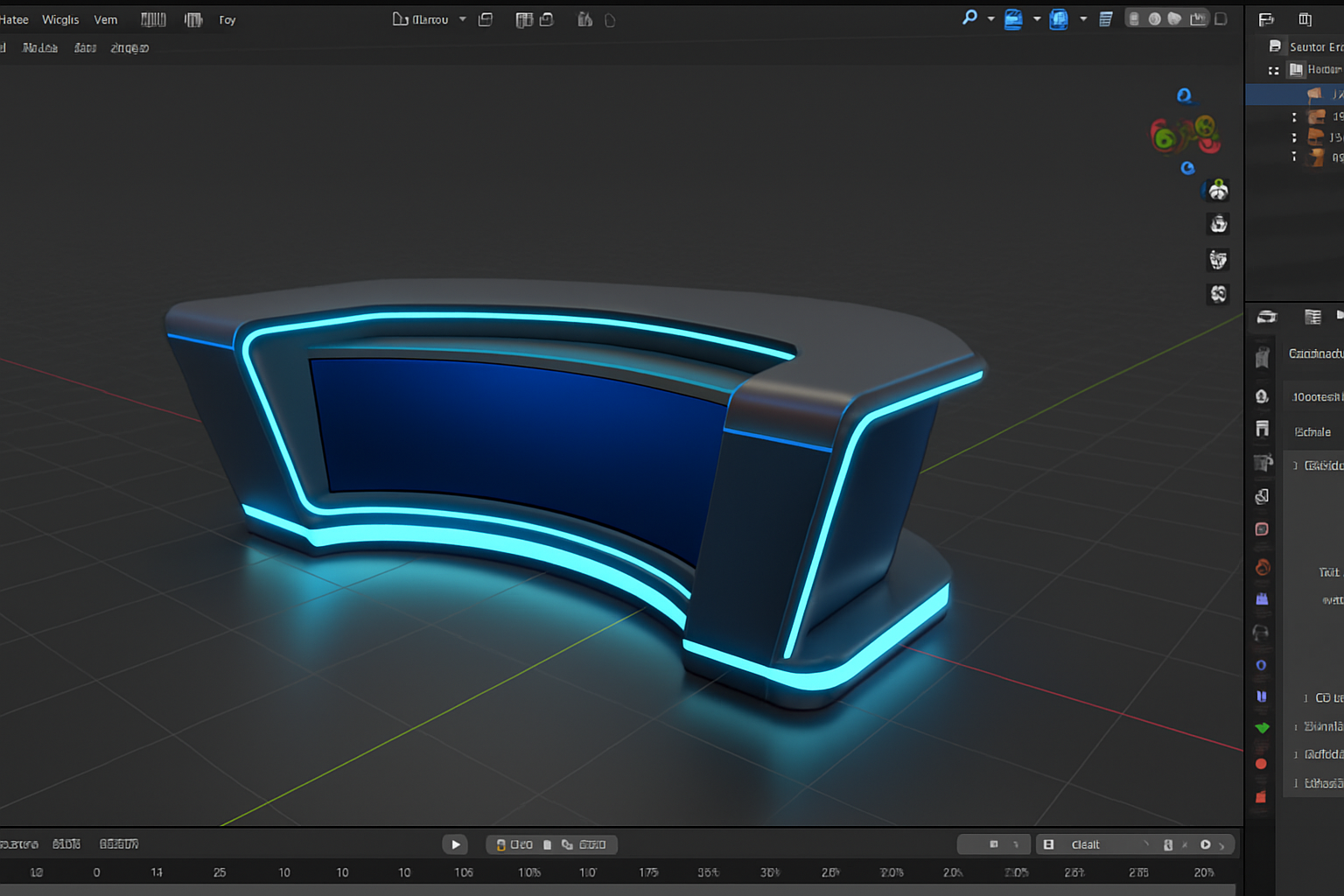Open the blue ring properties tab icon

click(x=1261, y=665)
